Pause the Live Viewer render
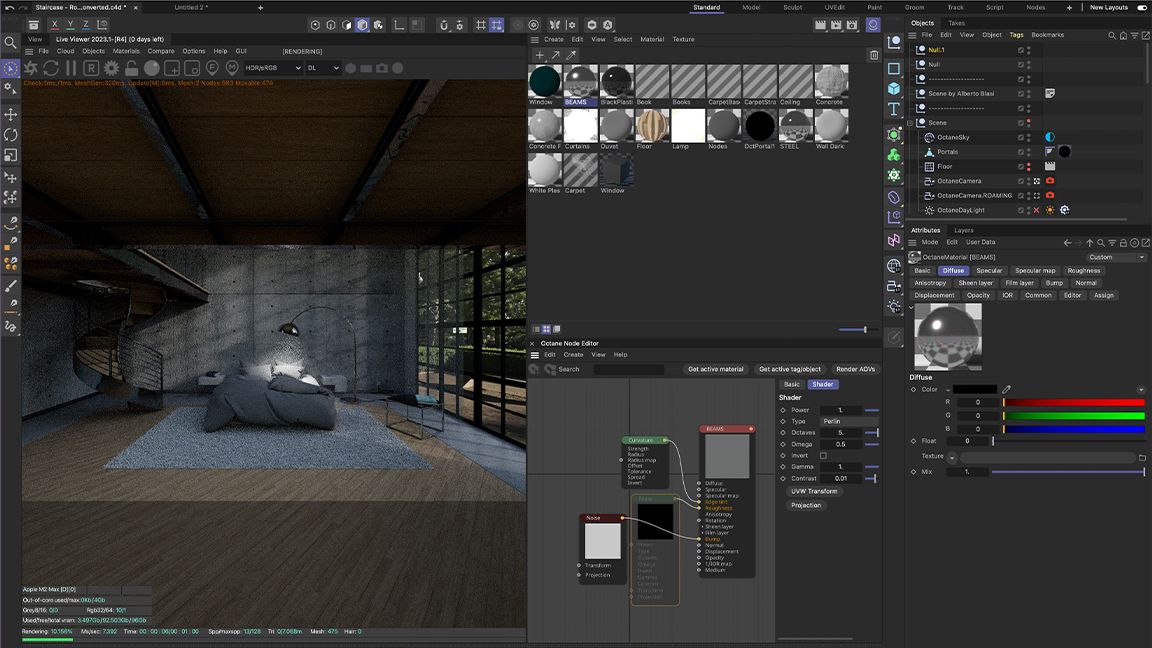 point(69,68)
